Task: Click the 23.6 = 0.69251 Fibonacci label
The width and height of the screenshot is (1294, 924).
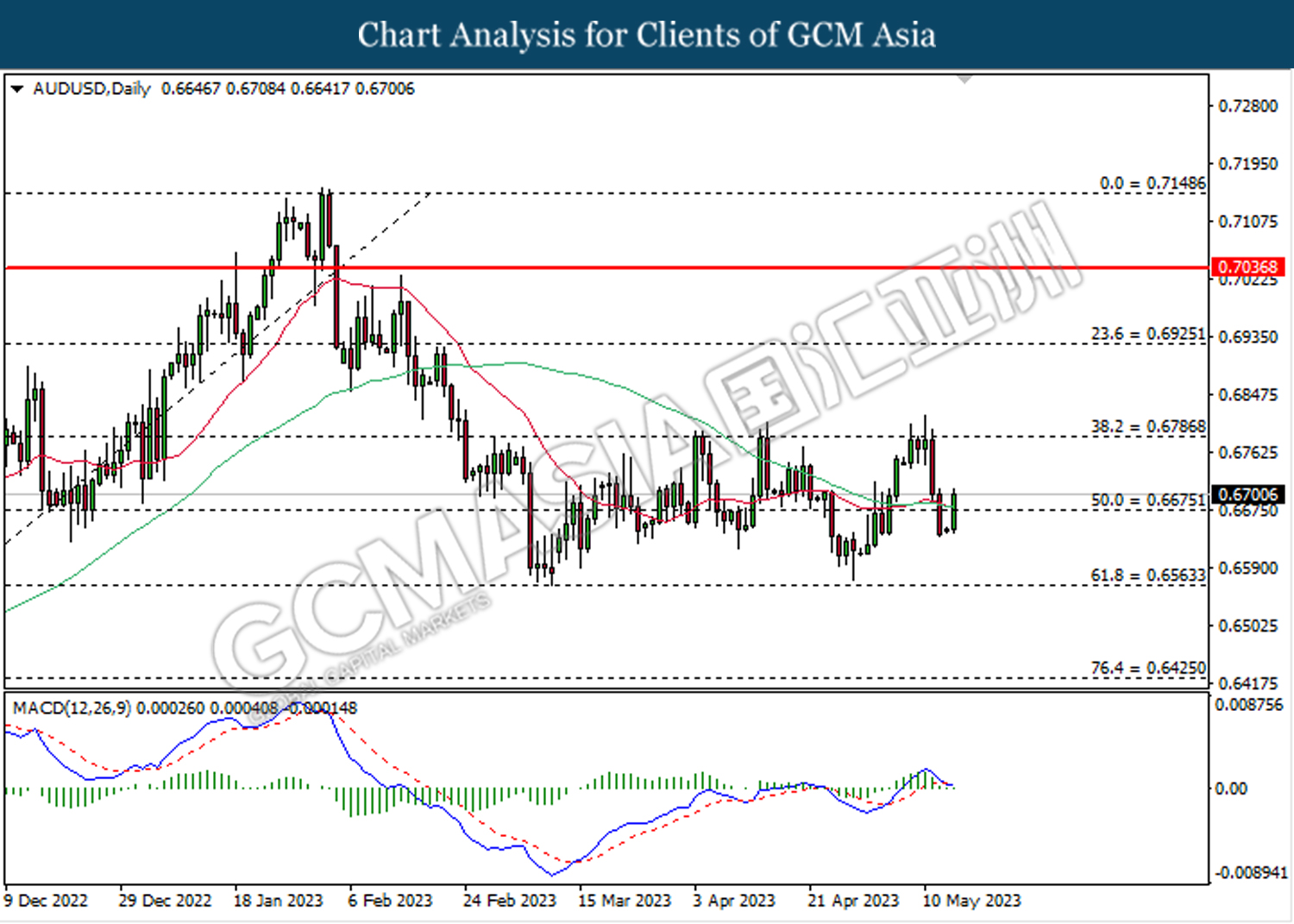Action: click(x=1148, y=334)
